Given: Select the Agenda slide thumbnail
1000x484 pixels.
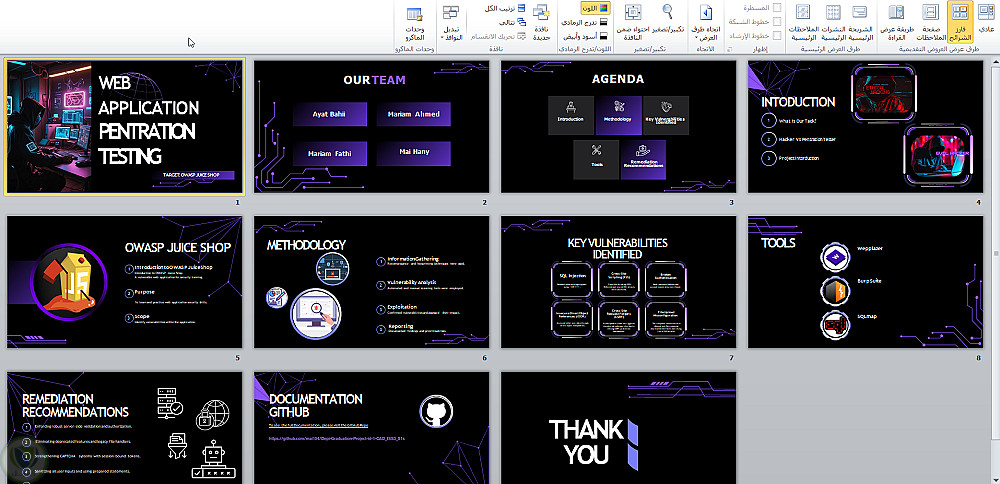Looking at the screenshot, I should click(x=618, y=126).
